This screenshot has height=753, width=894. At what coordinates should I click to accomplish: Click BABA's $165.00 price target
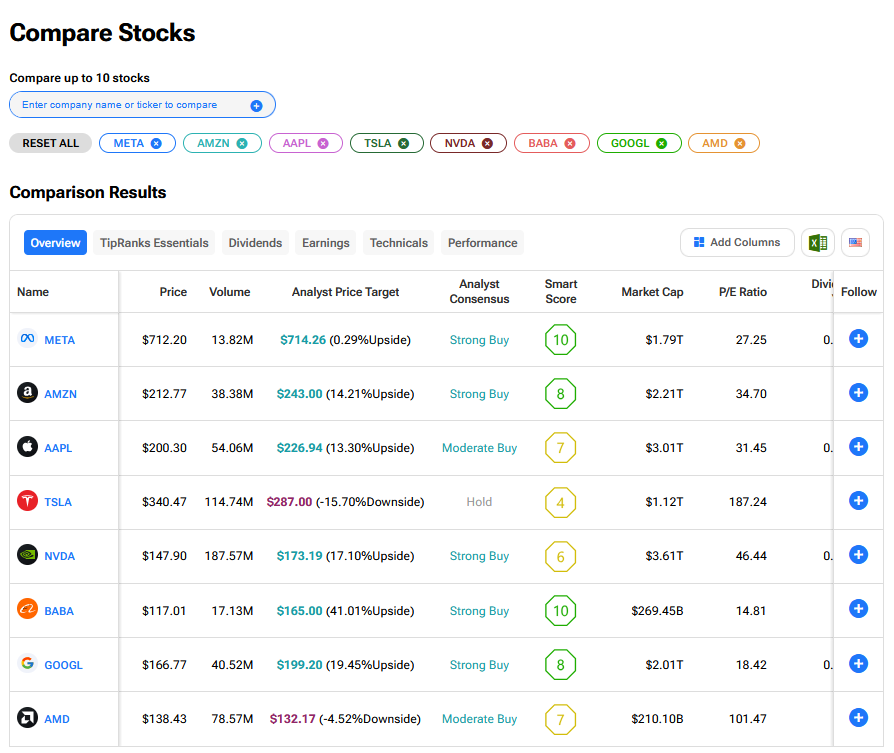point(299,611)
